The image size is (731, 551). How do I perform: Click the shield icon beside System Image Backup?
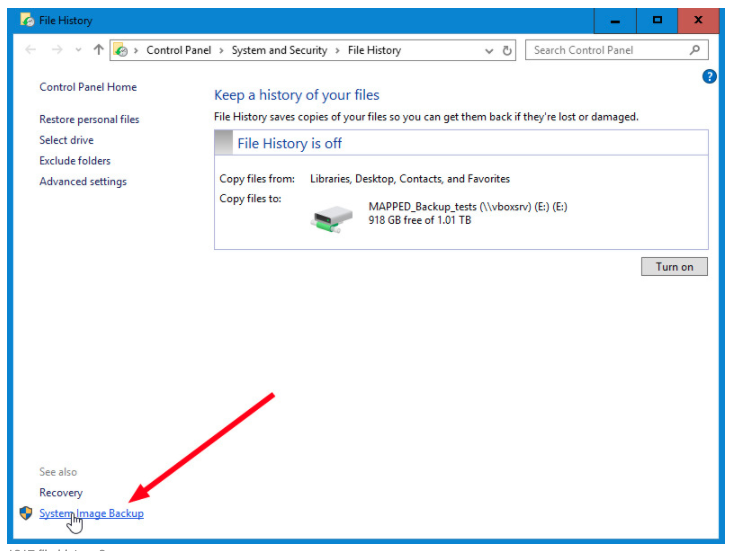tap(26, 513)
